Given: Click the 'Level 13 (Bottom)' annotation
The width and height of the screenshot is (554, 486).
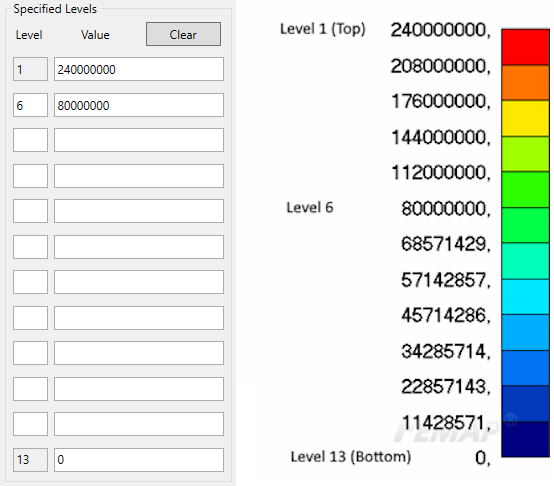Looking at the screenshot, I should point(351,457).
